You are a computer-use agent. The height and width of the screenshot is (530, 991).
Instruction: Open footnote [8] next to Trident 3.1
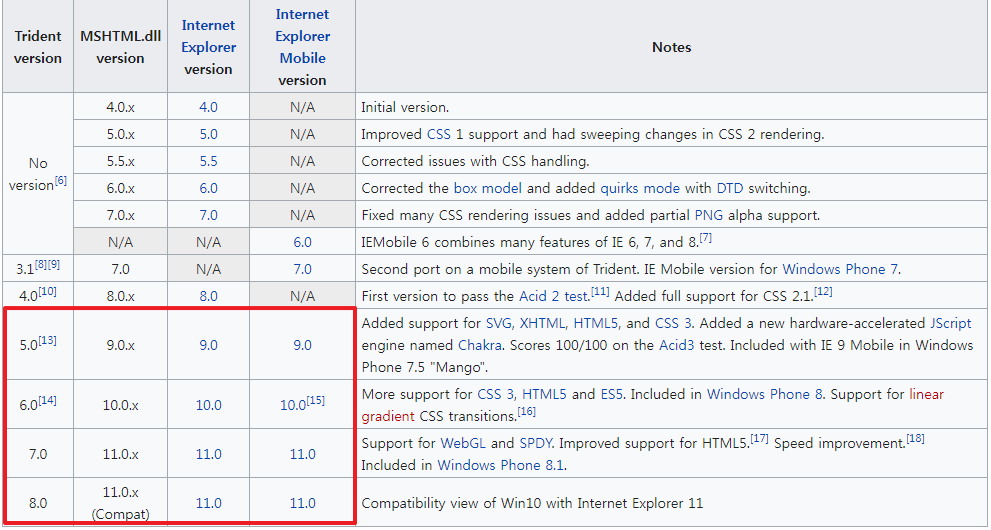point(40,265)
